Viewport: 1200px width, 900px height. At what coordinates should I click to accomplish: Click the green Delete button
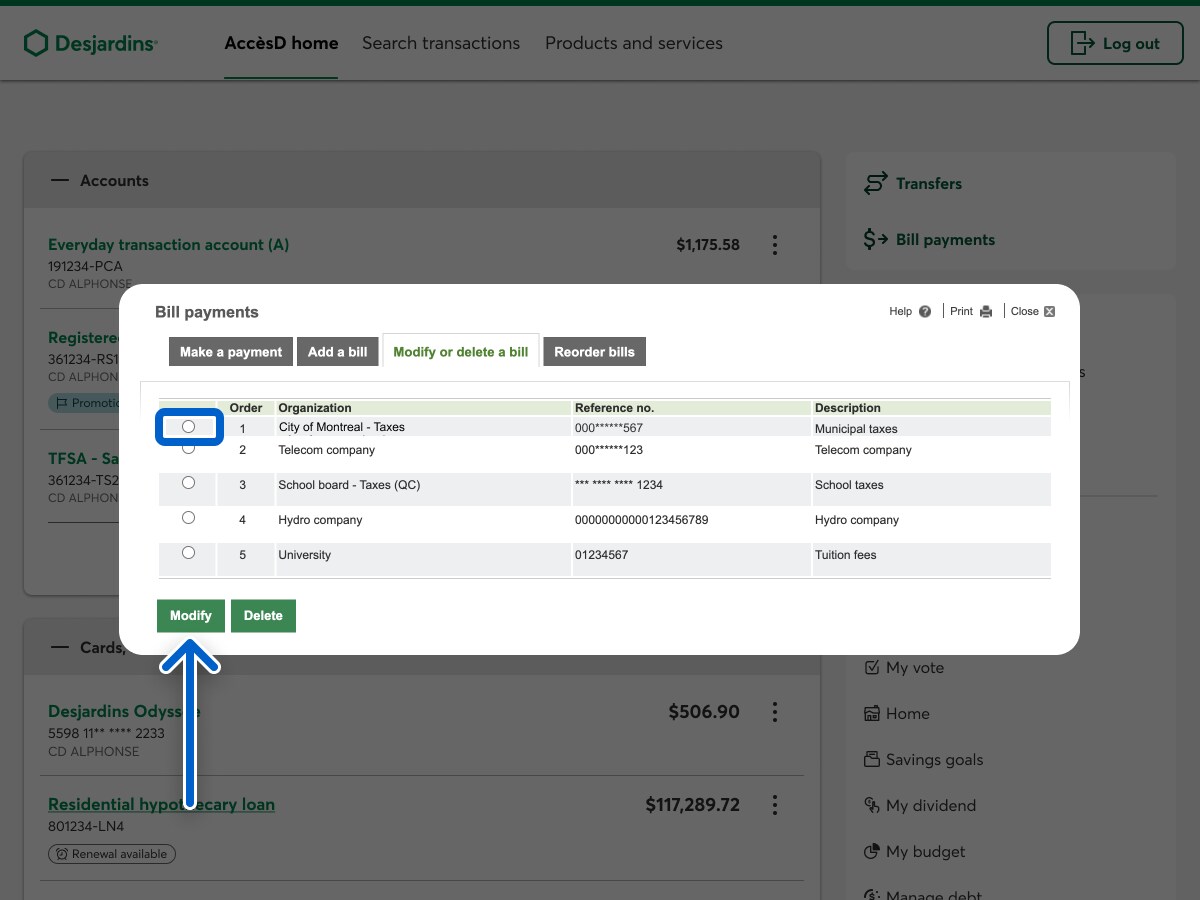pos(263,616)
